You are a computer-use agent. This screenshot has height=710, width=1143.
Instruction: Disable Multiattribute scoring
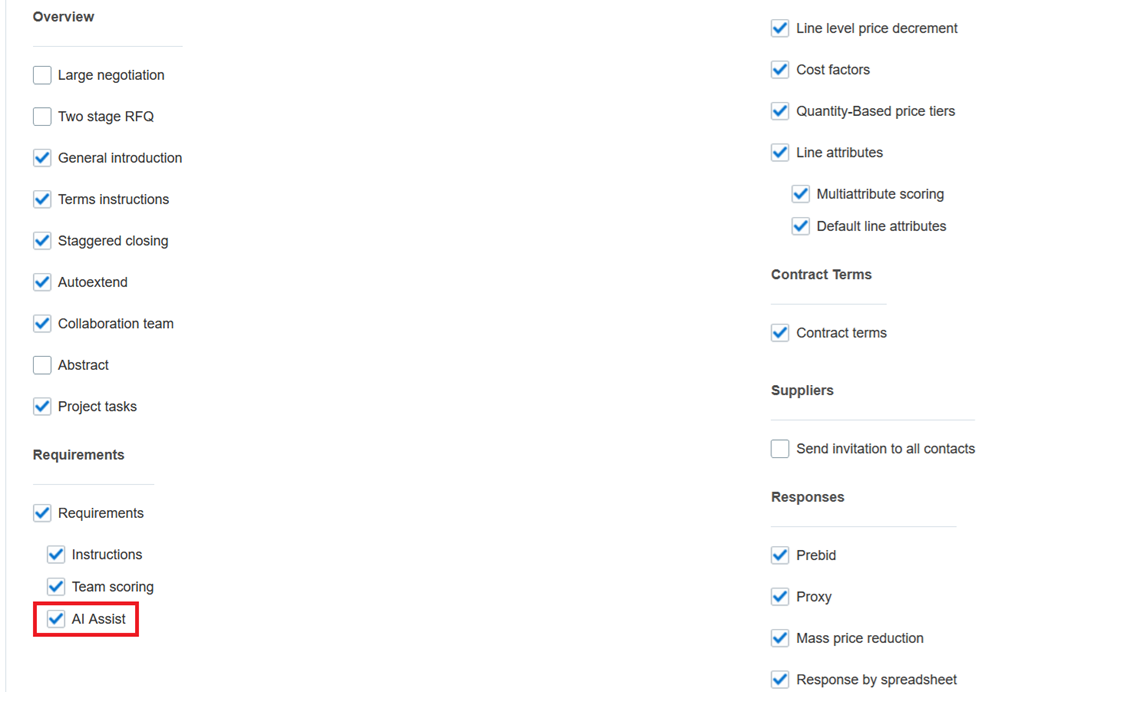[800, 193]
